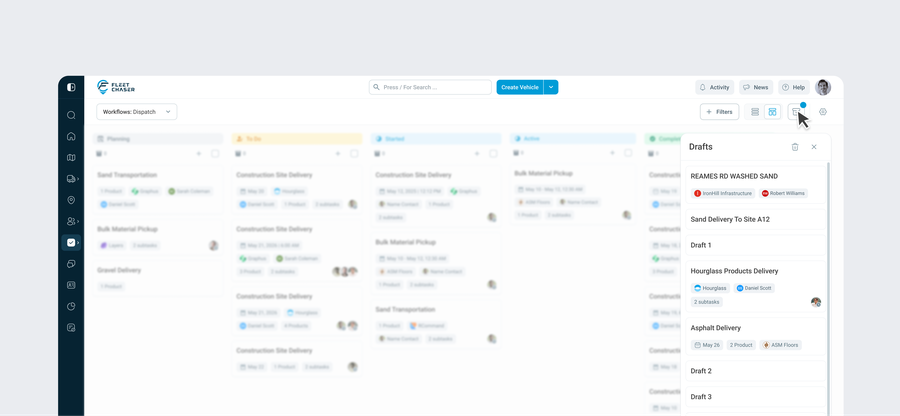The height and width of the screenshot is (416, 900).
Task: Open the Gravel Delivery card in Planning
Action: [x=158, y=278]
